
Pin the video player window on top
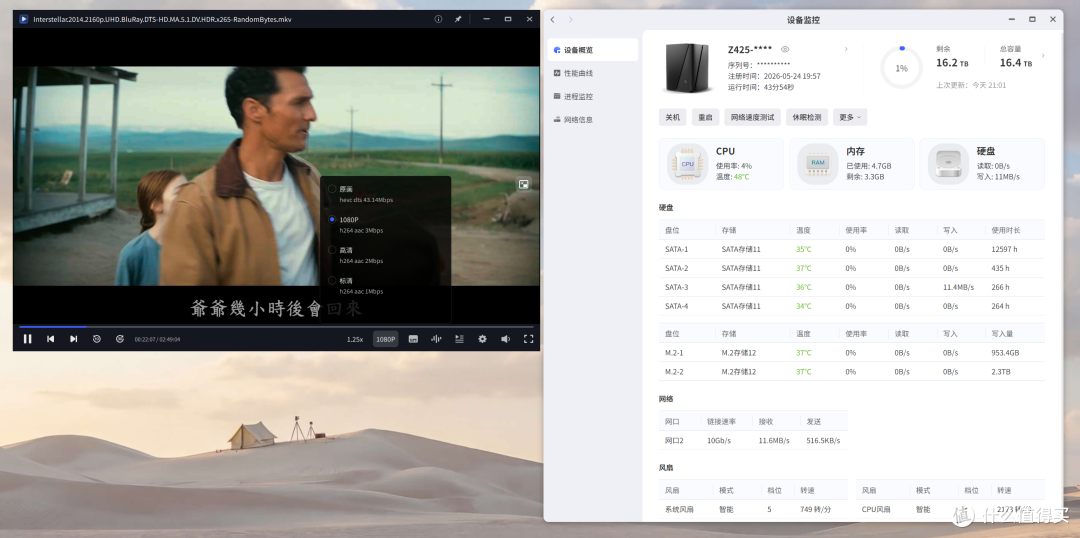pos(458,19)
